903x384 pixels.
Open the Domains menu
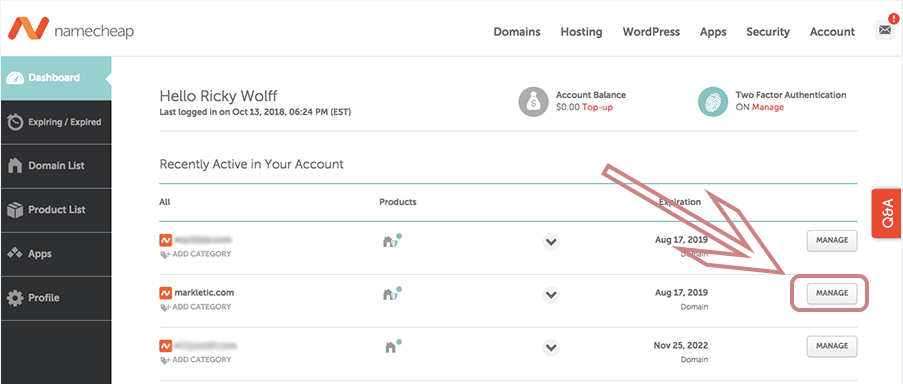click(x=517, y=32)
